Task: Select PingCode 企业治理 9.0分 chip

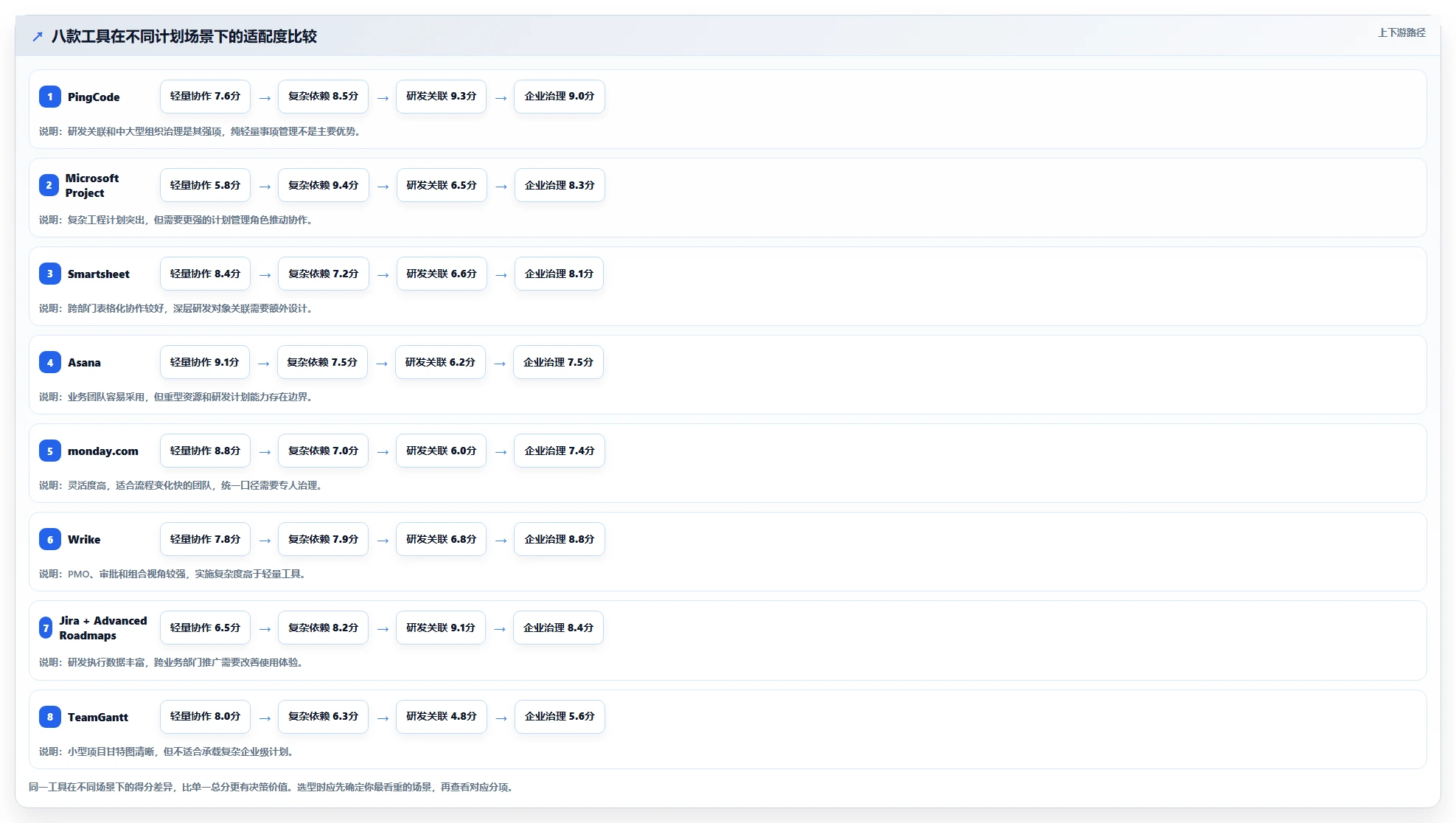Action: click(x=560, y=97)
